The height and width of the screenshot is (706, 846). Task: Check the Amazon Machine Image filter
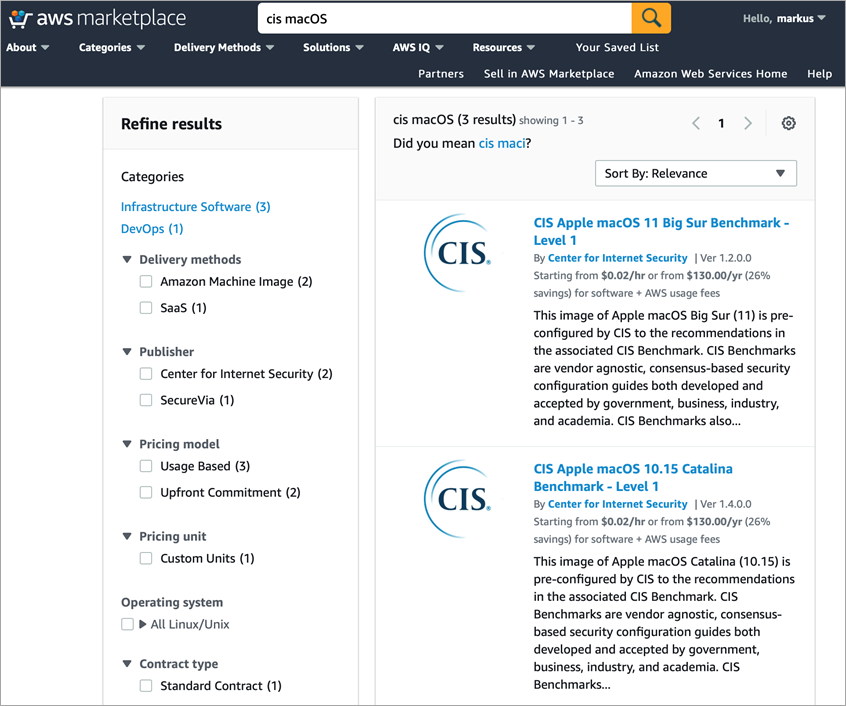point(146,282)
